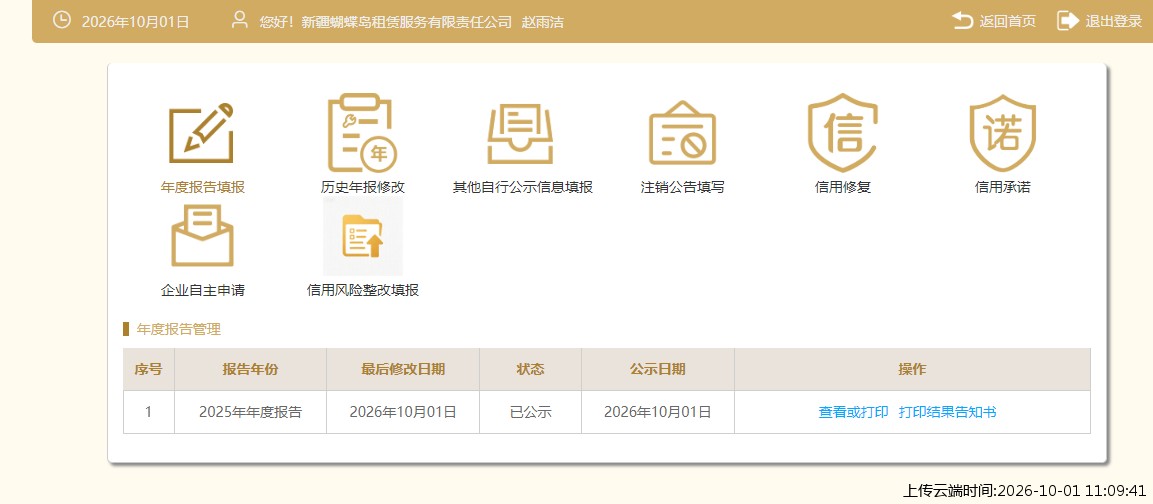Select the 信用修复 label
This screenshot has height=504, width=1153.
pos(843,188)
